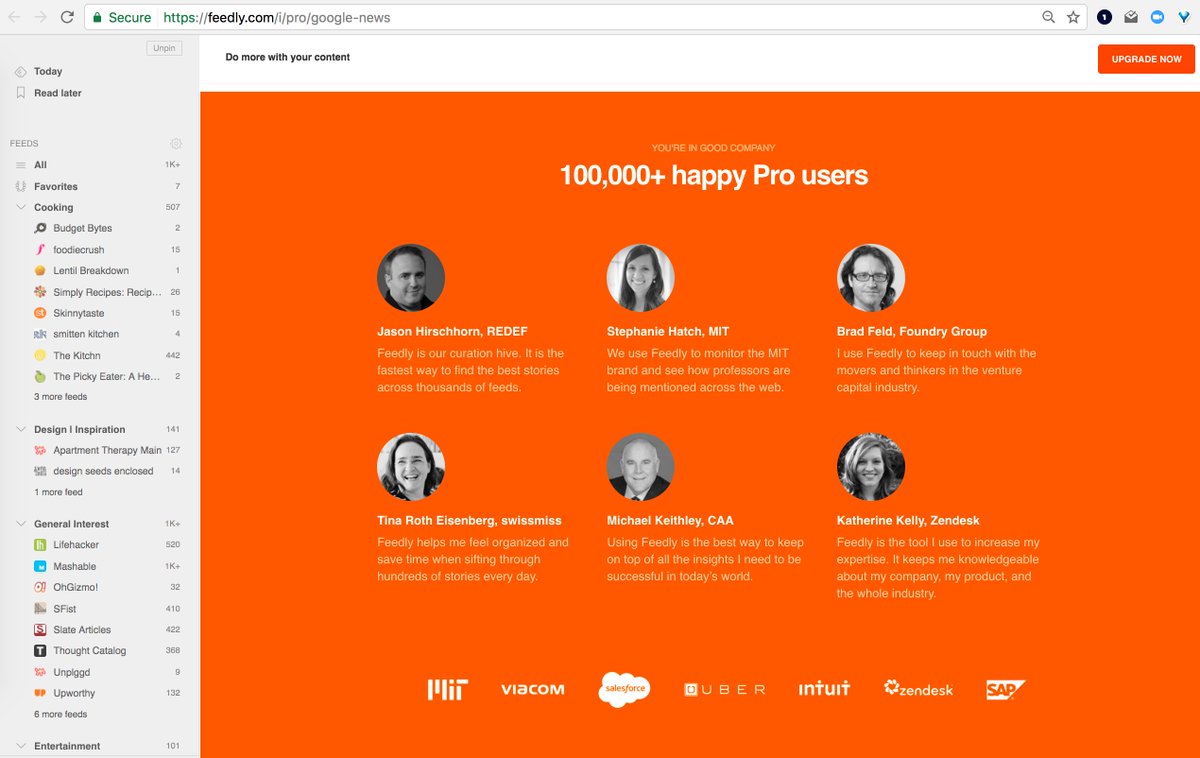Click the Uber logo
The width and height of the screenshot is (1200, 758).
pyautogui.click(x=725, y=690)
